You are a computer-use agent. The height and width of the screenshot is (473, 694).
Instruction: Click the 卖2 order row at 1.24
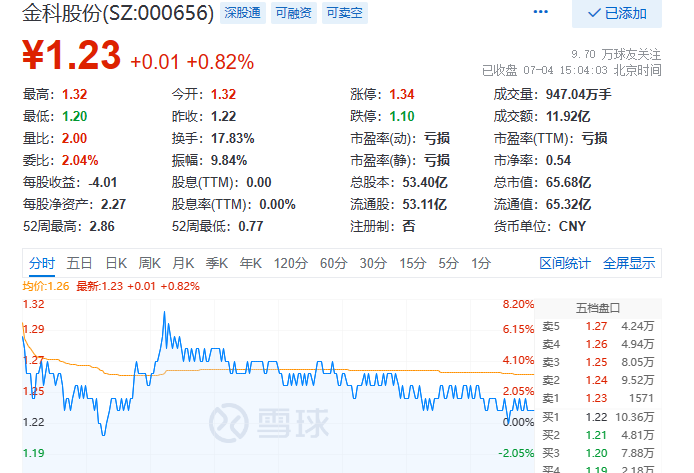tap(598, 381)
